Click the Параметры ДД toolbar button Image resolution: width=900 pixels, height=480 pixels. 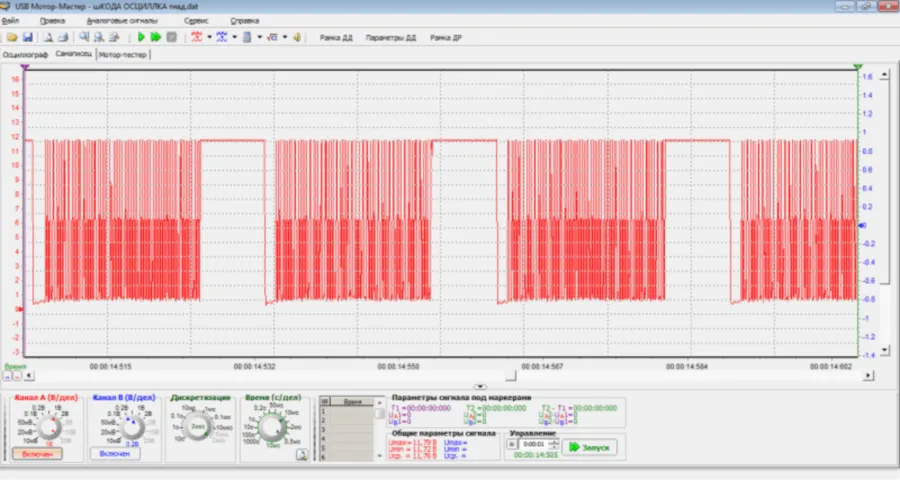(x=391, y=38)
